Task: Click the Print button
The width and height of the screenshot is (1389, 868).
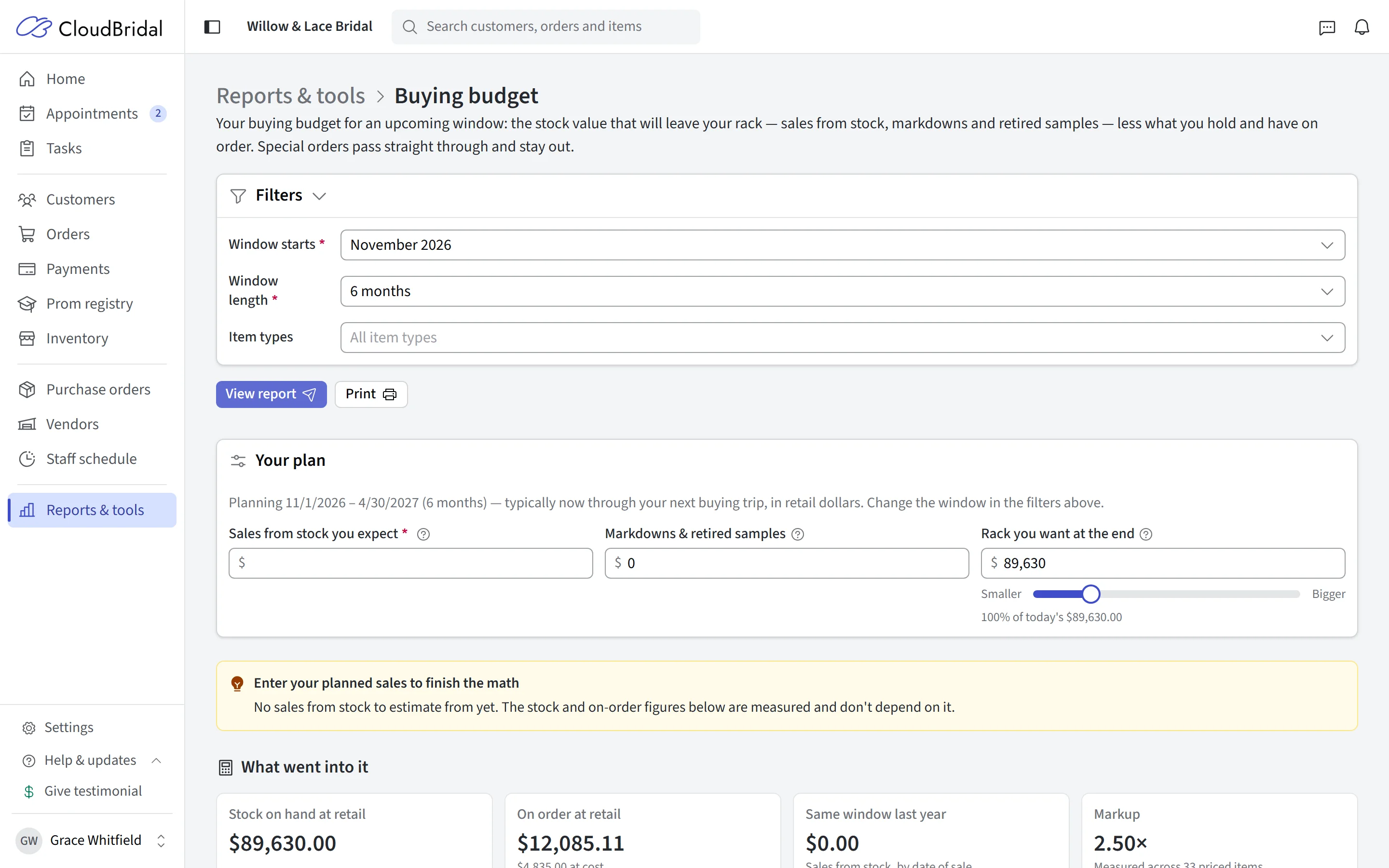Action: (x=371, y=394)
